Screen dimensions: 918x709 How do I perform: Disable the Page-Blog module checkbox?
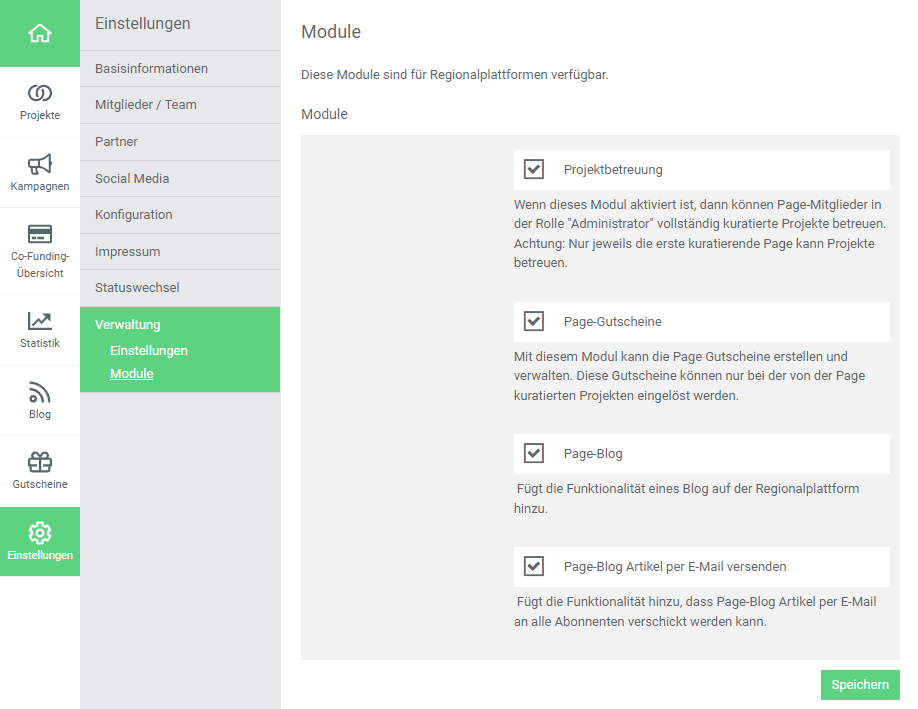tap(534, 453)
